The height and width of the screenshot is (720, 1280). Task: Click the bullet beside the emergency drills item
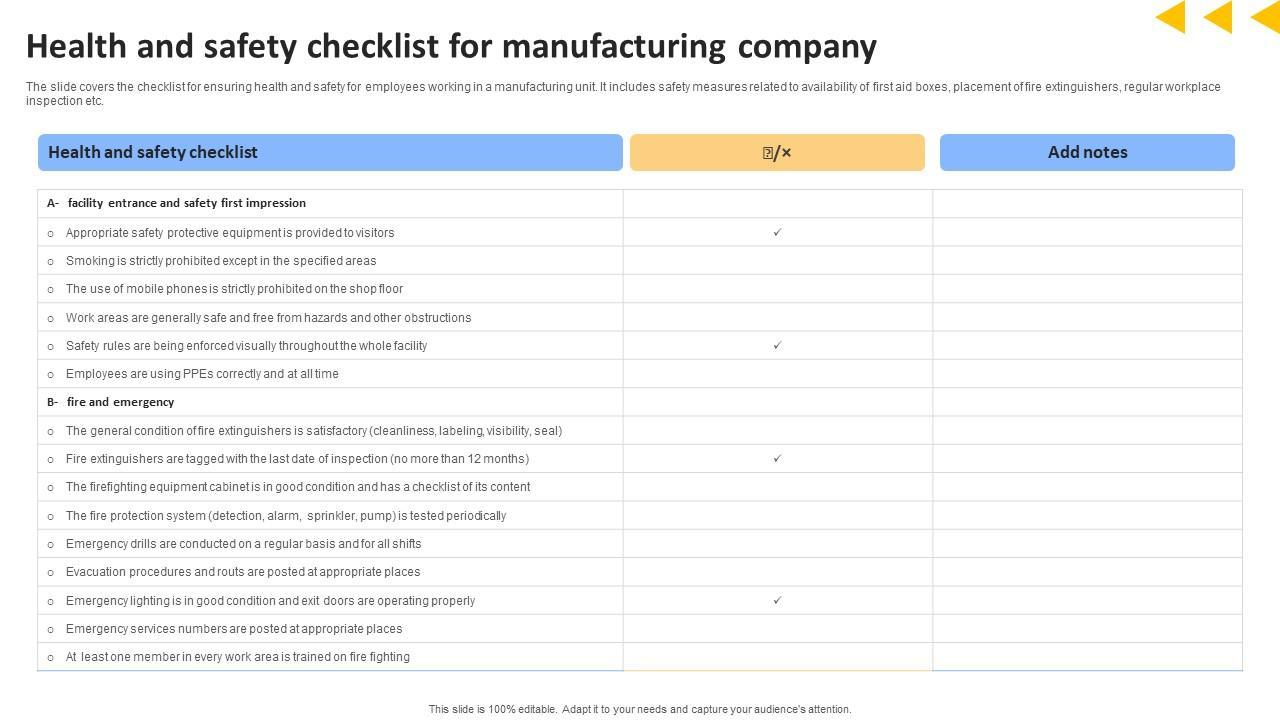tap(51, 544)
